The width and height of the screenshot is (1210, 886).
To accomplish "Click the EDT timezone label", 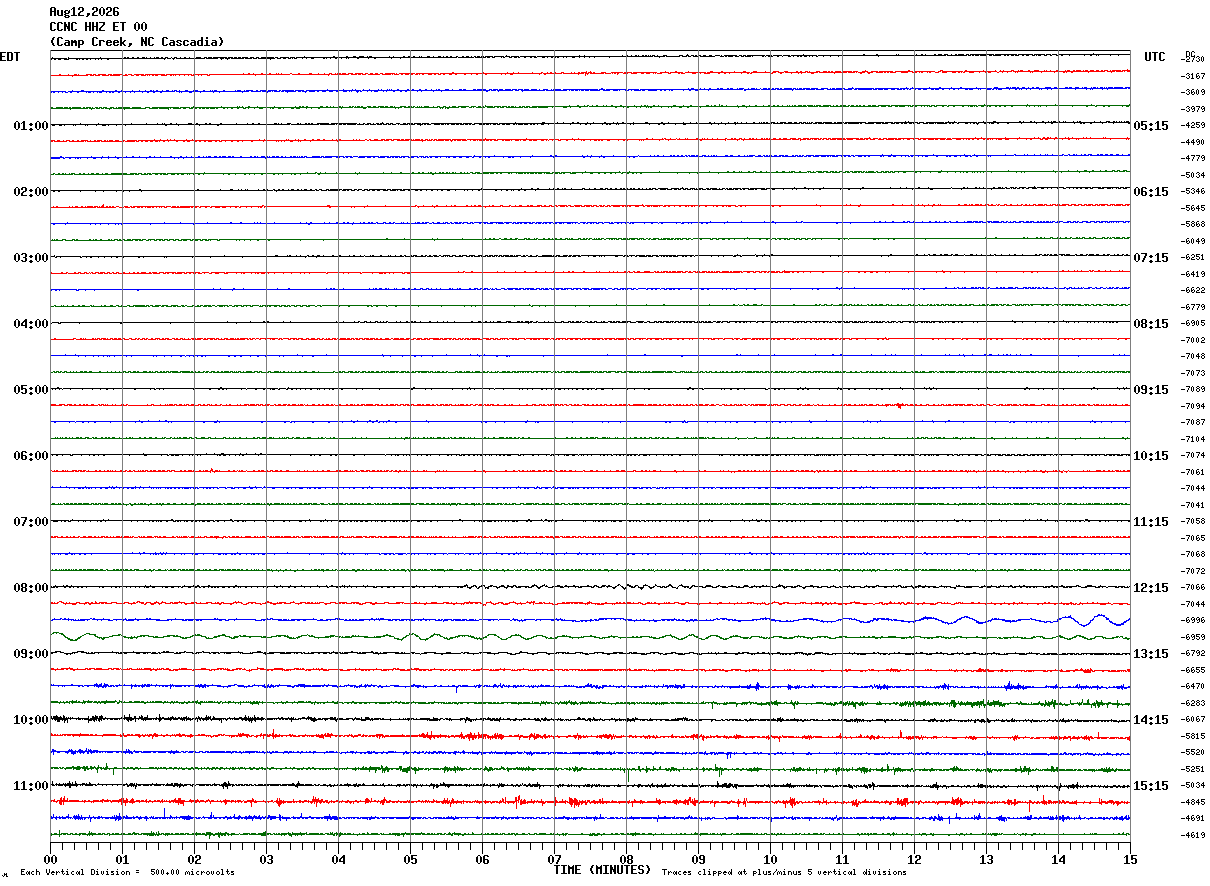I will [x=10, y=57].
